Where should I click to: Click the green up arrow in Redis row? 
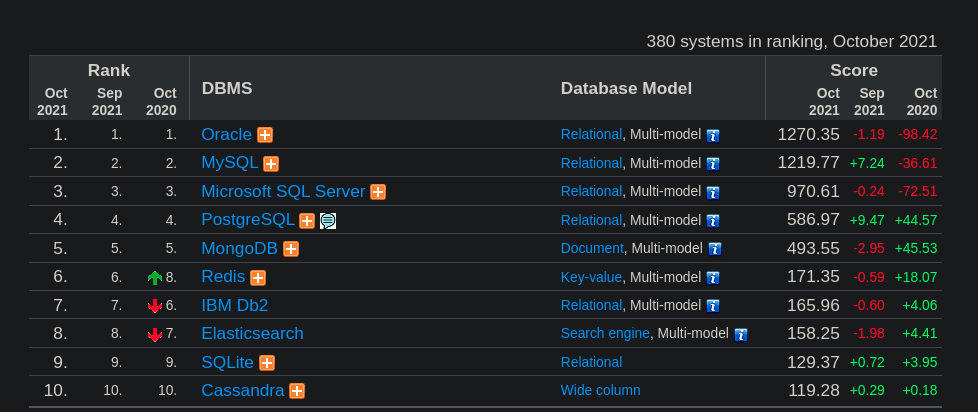pyautogui.click(x=155, y=277)
